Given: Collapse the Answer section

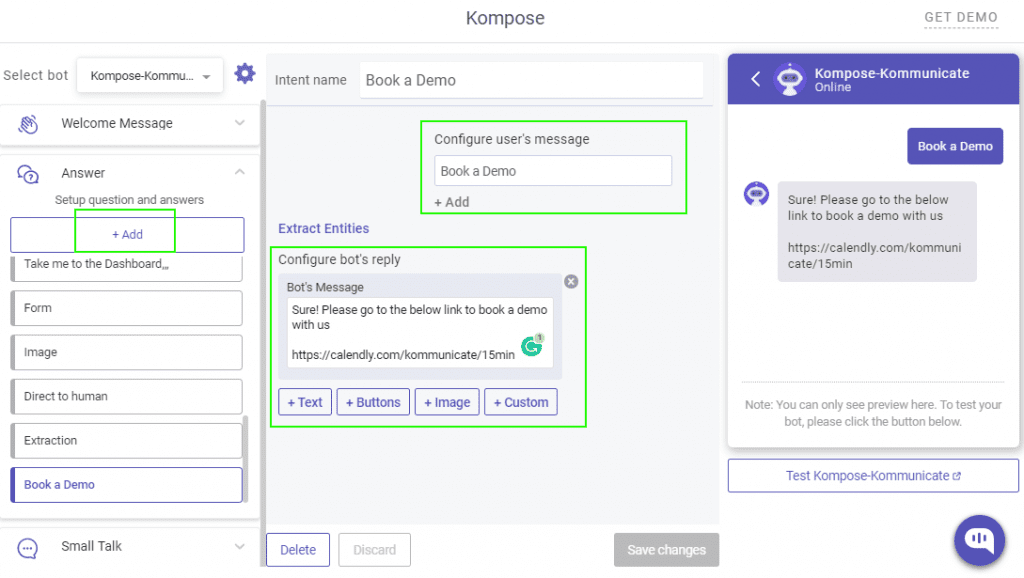Looking at the screenshot, I should pyautogui.click(x=239, y=173).
